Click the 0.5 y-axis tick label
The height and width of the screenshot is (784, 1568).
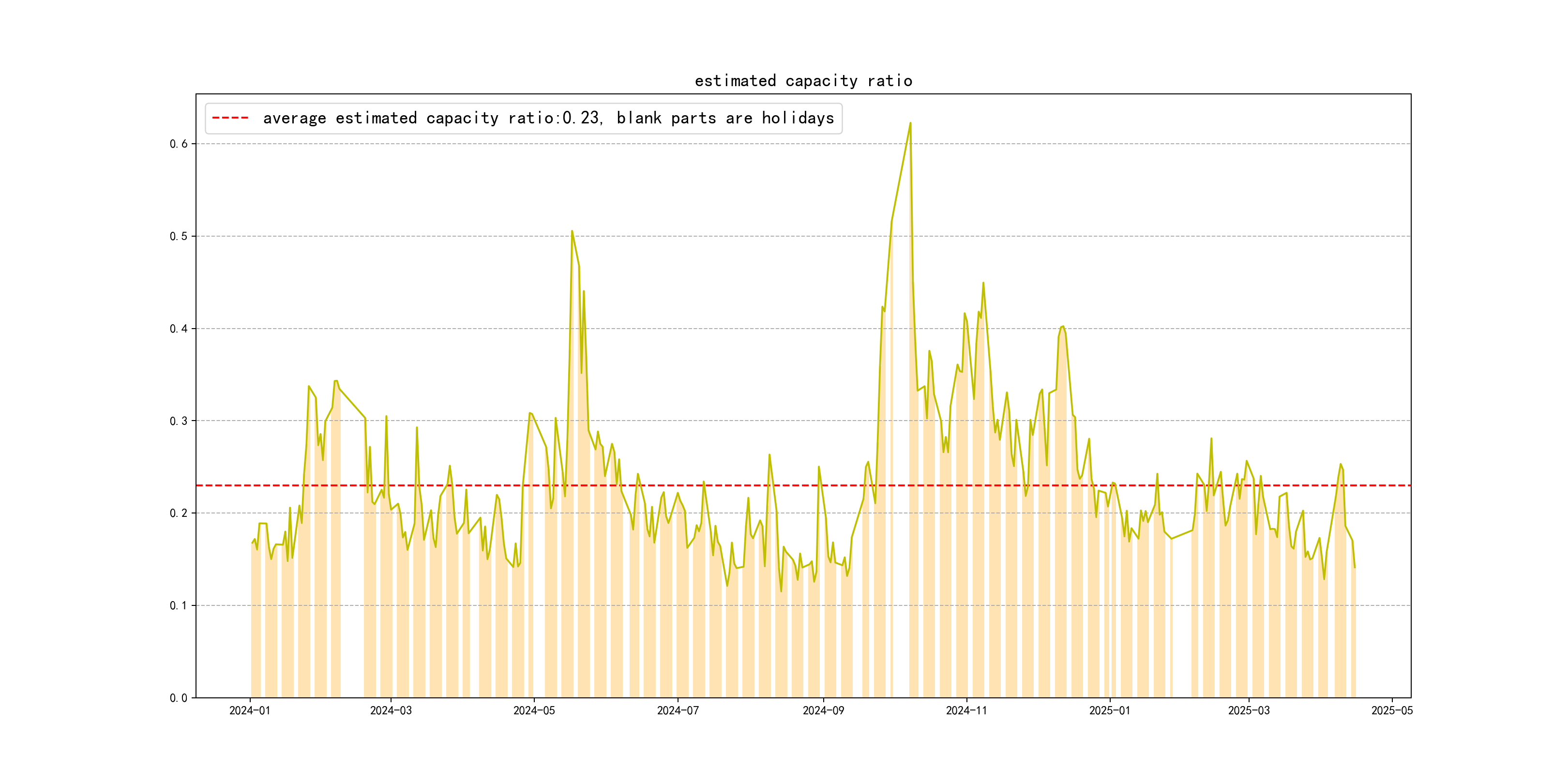tap(179, 236)
